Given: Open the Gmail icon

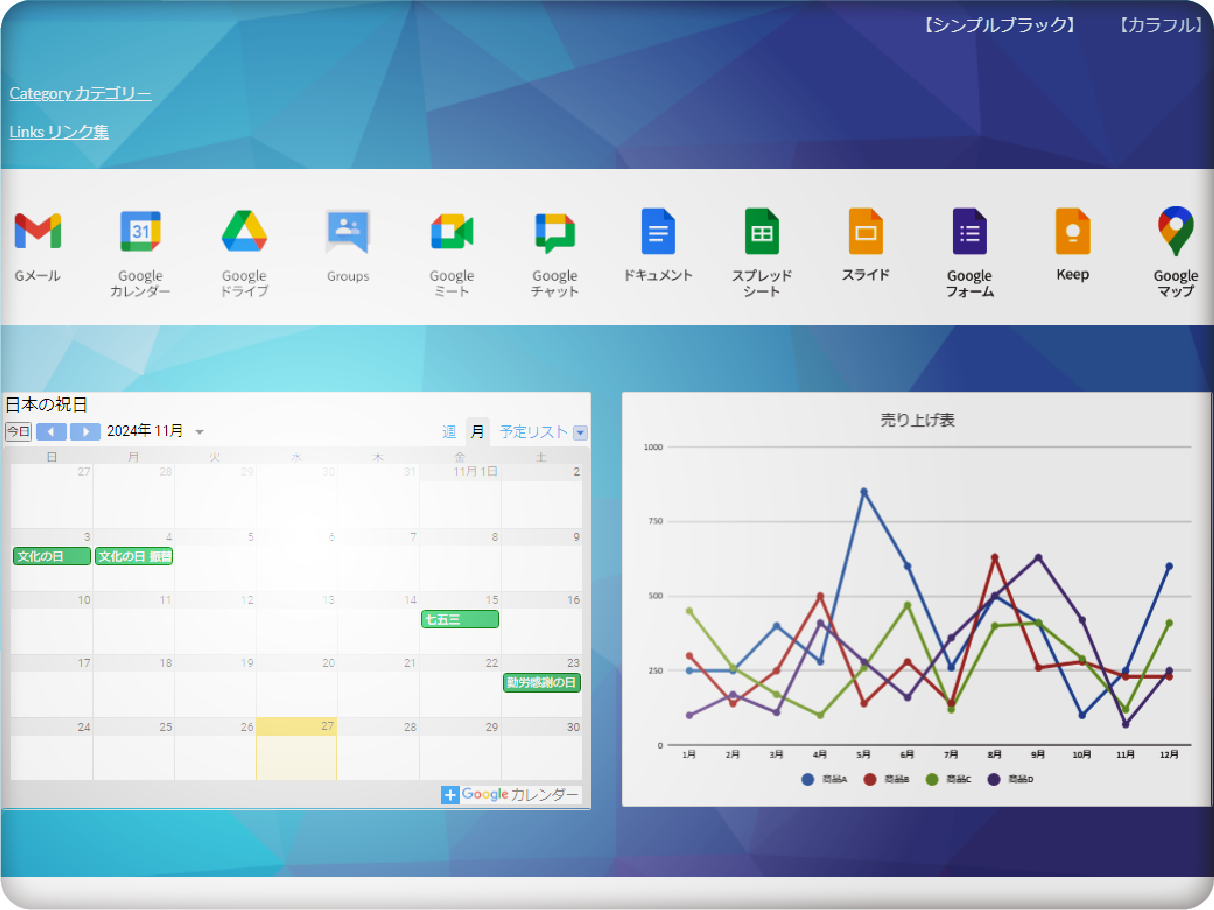Looking at the screenshot, I should tap(38, 231).
